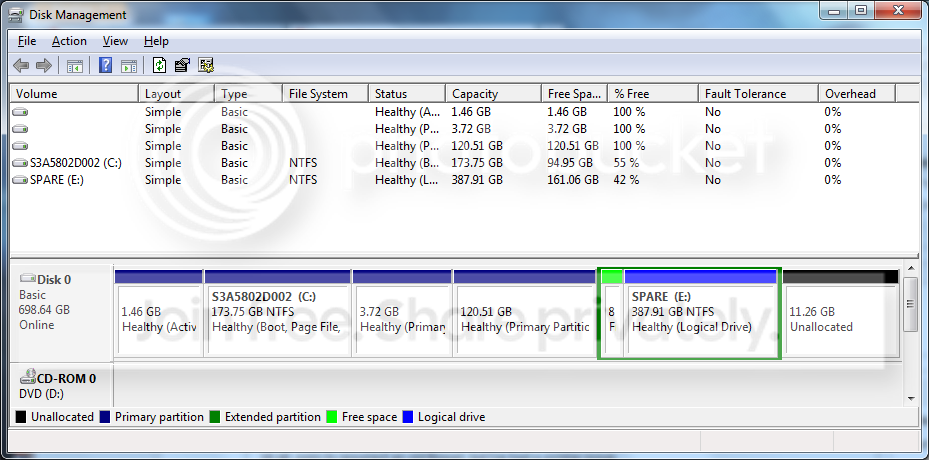Select drive icon in 3.72 GB volume row

(20, 129)
